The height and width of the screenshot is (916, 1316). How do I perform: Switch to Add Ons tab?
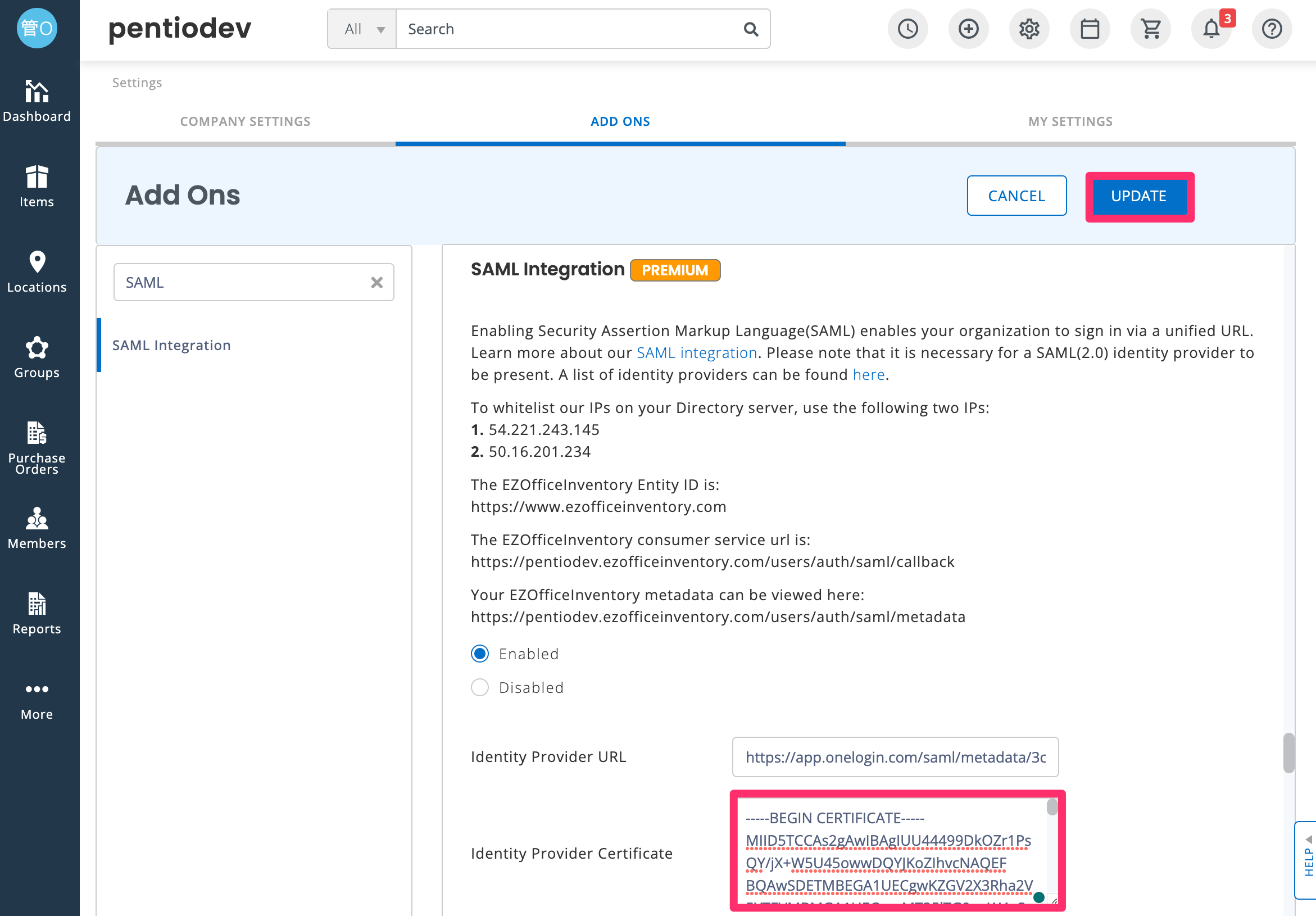pyautogui.click(x=620, y=121)
